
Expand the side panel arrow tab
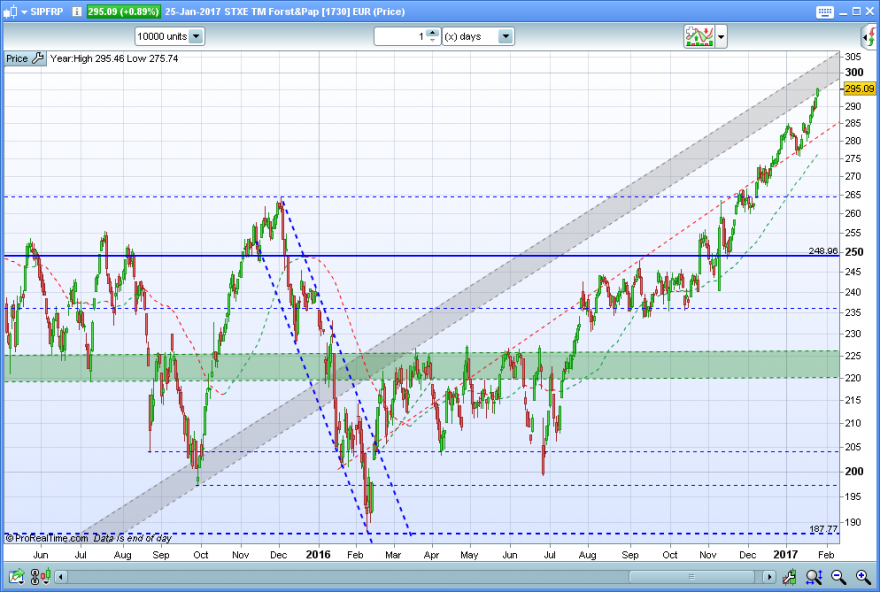(869, 37)
